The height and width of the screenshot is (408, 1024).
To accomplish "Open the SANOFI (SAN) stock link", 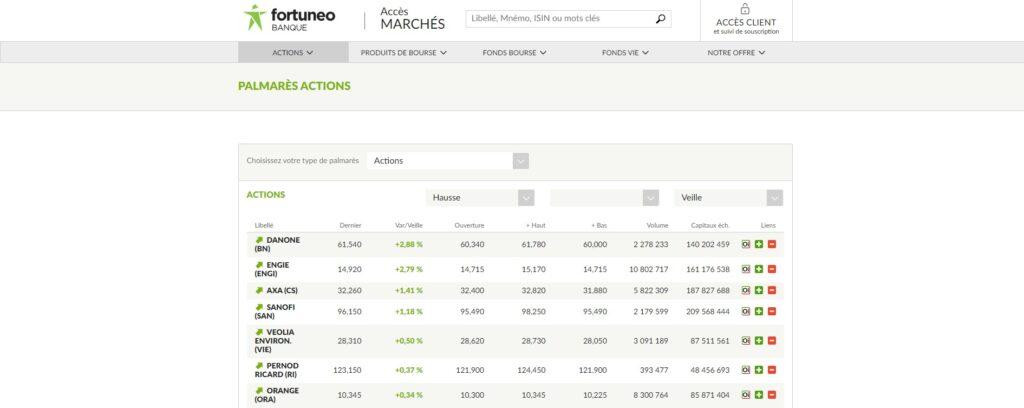I will 275,311.
